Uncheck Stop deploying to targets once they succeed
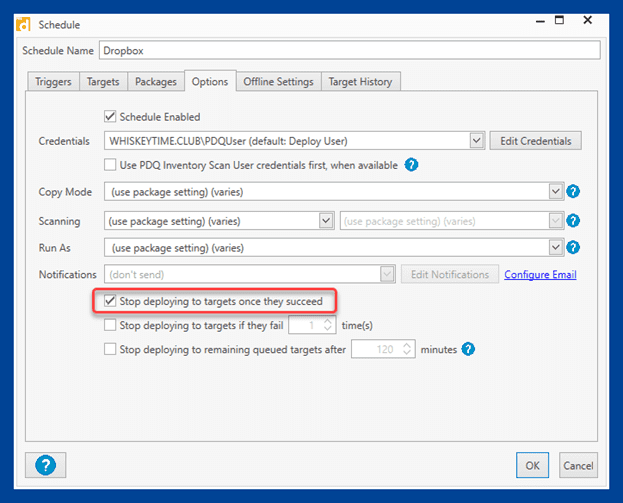Image resolution: width=623 pixels, height=503 pixels. (x=110, y=301)
